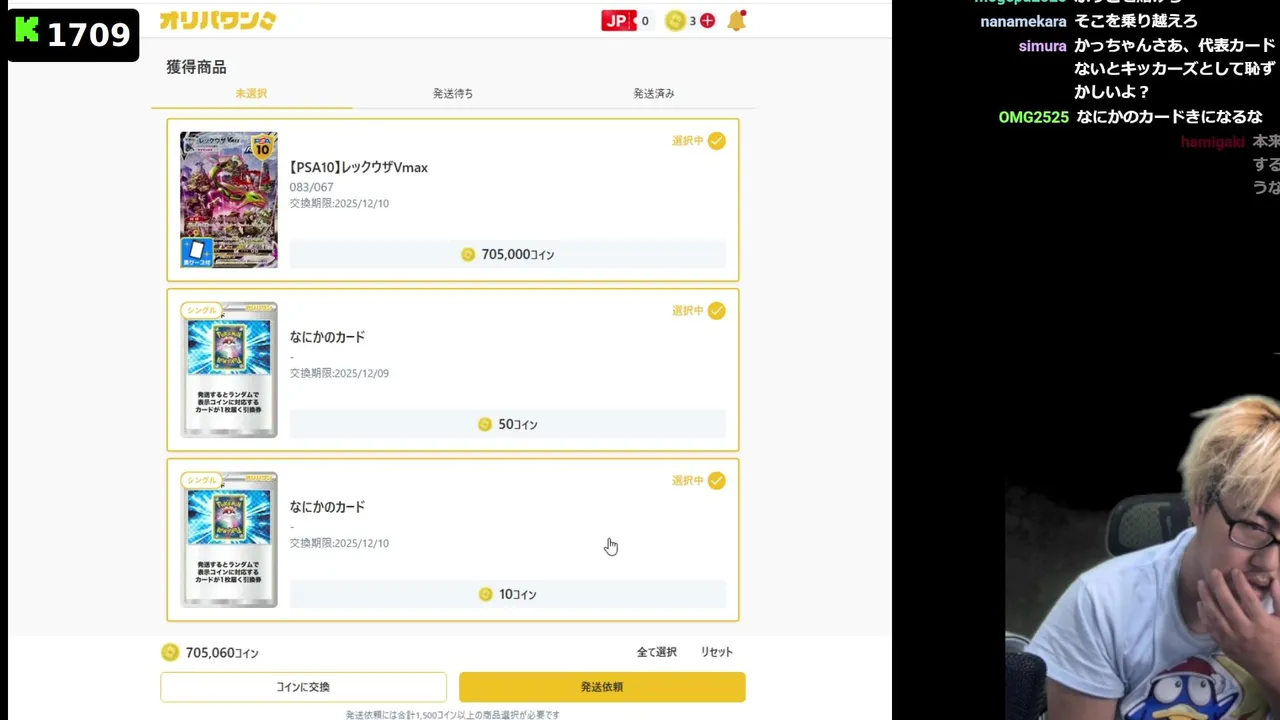Click the 【PSA10】レックウザVmax title
This screenshot has width=1280, height=720.
point(359,167)
